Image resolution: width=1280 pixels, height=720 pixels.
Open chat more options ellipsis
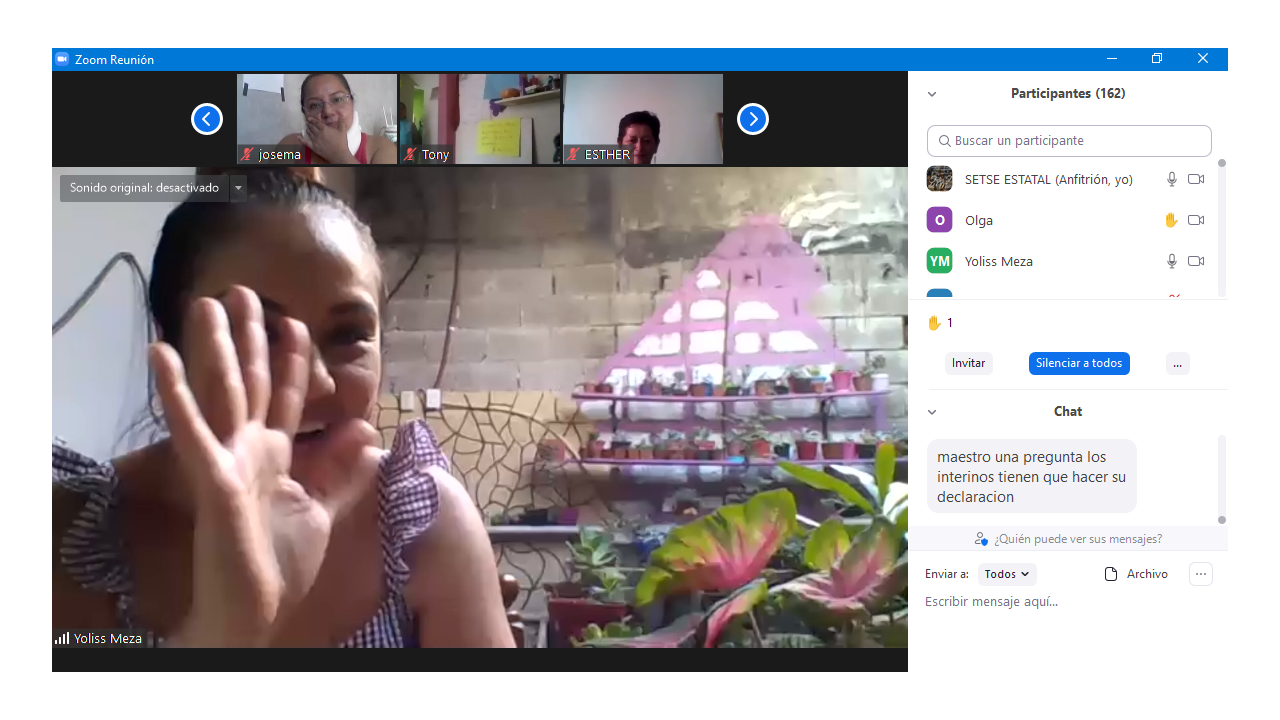click(1201, 574)
